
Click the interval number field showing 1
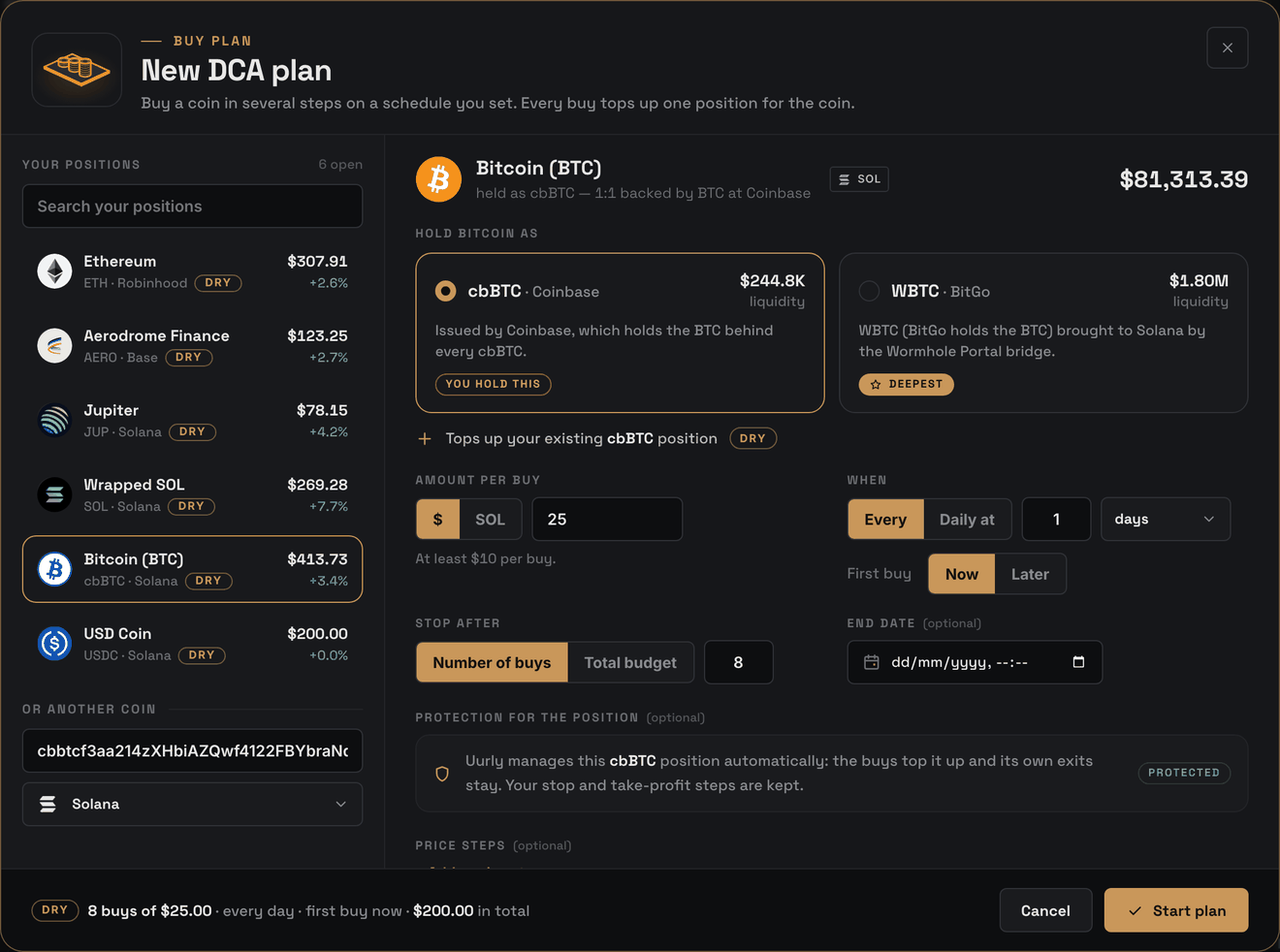coord(1057,520)
